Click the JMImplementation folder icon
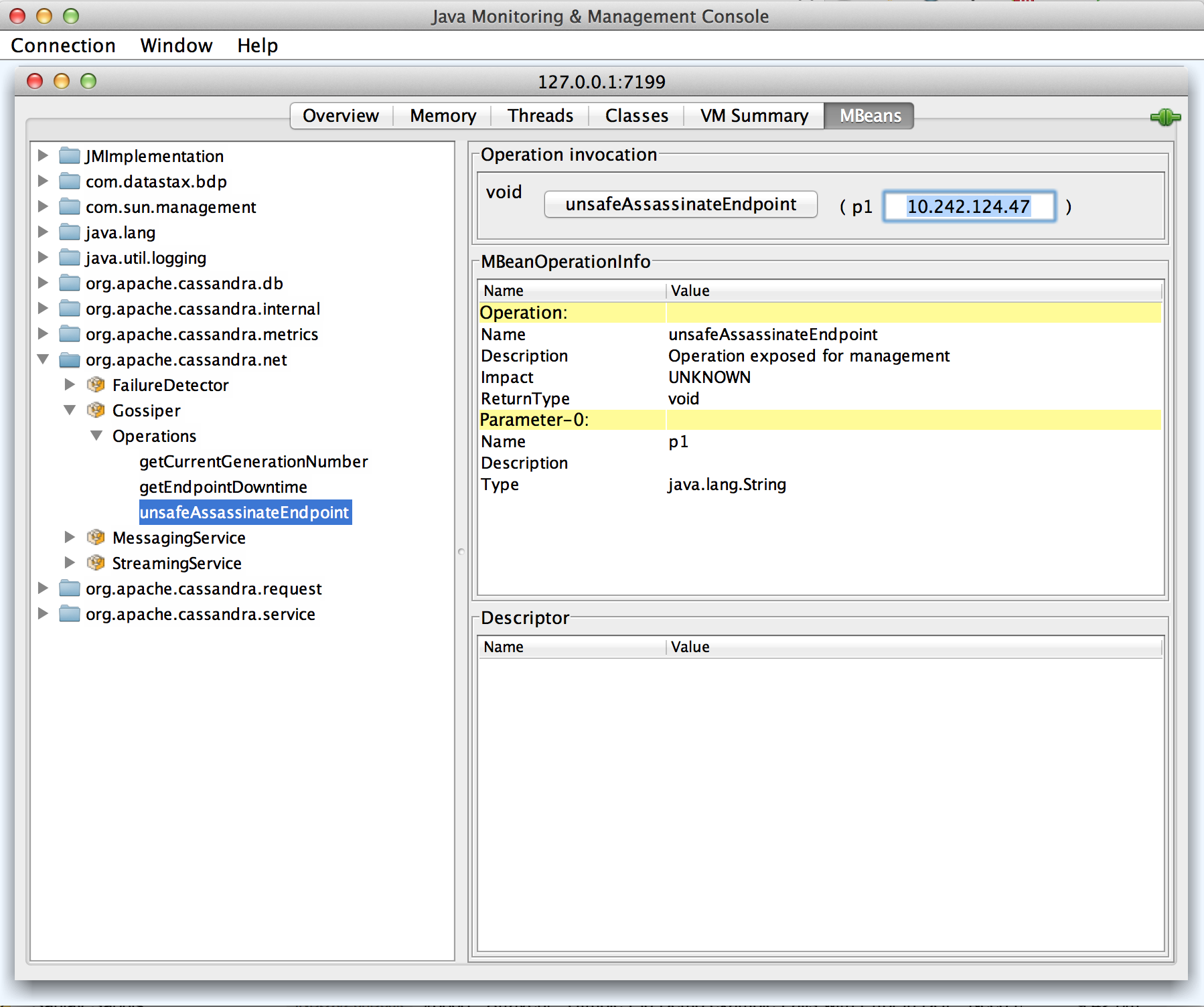1204x1007 pixels. (x=70, y=156)
